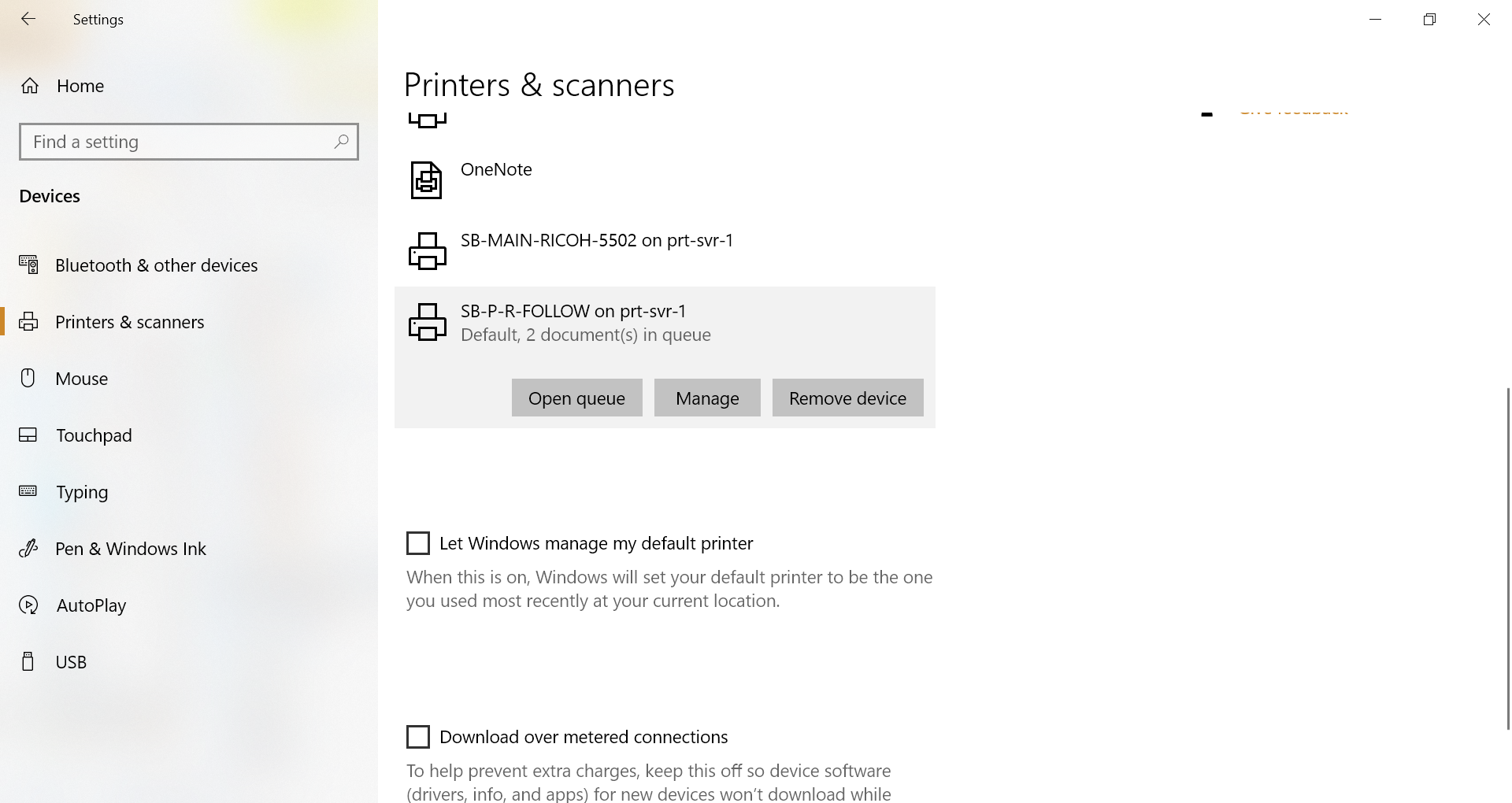Click the Manage button
This screenshot has width=1512, height=803.
[x=707, y=398]
